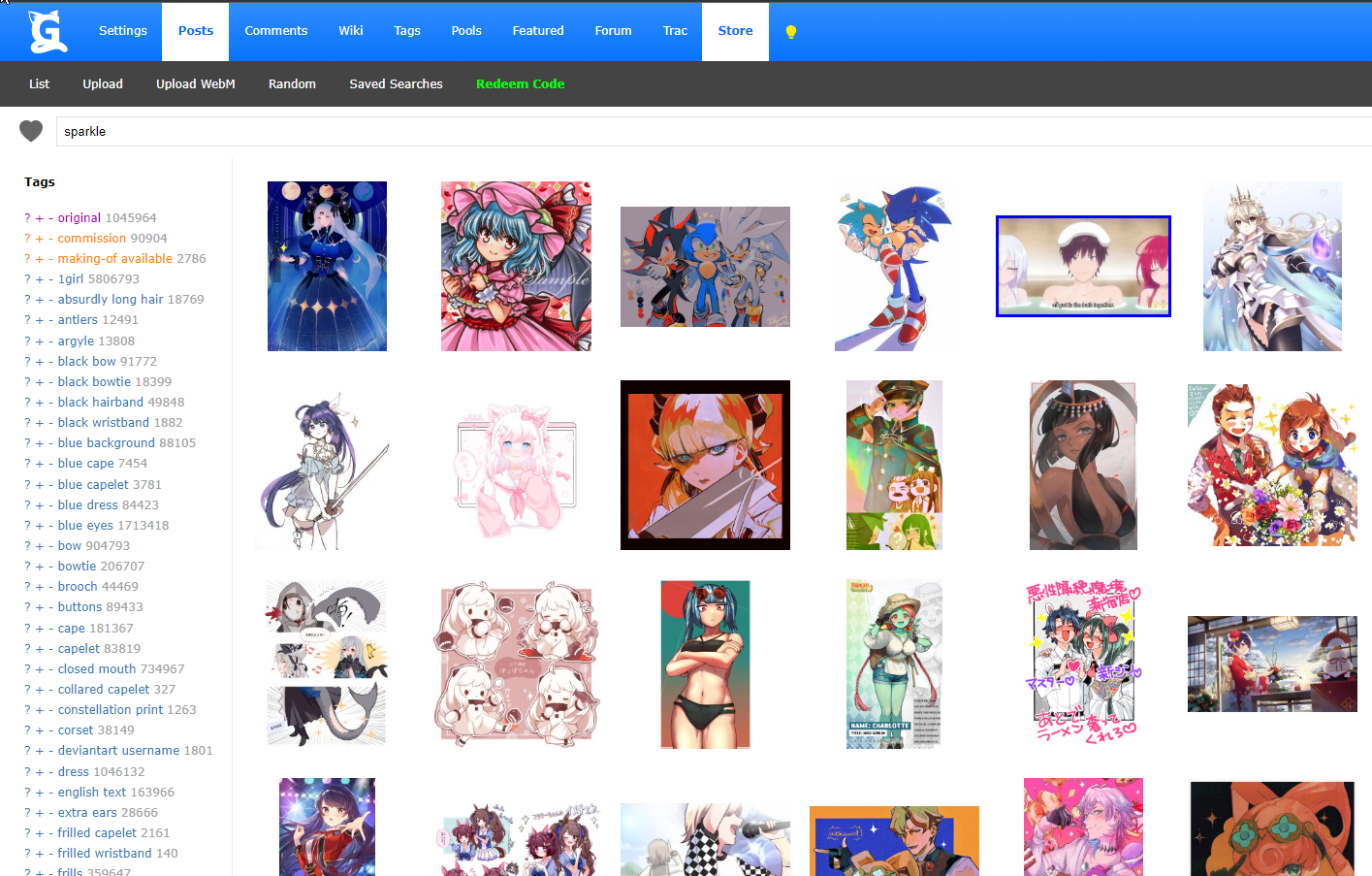Image resolution: width=1372 pixels, height=876 pixels.
Task: Open the thumbnail with pink Japanese handwriting
Action: (x=1083, y=665)
